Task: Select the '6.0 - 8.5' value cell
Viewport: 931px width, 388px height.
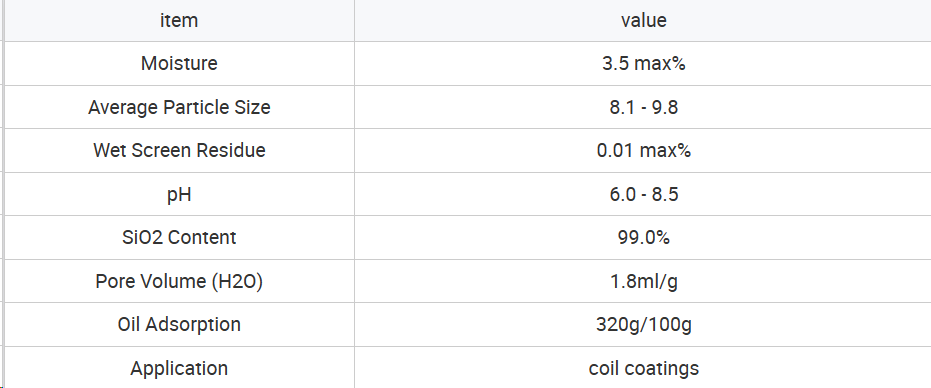Action: tap(643, 194)
